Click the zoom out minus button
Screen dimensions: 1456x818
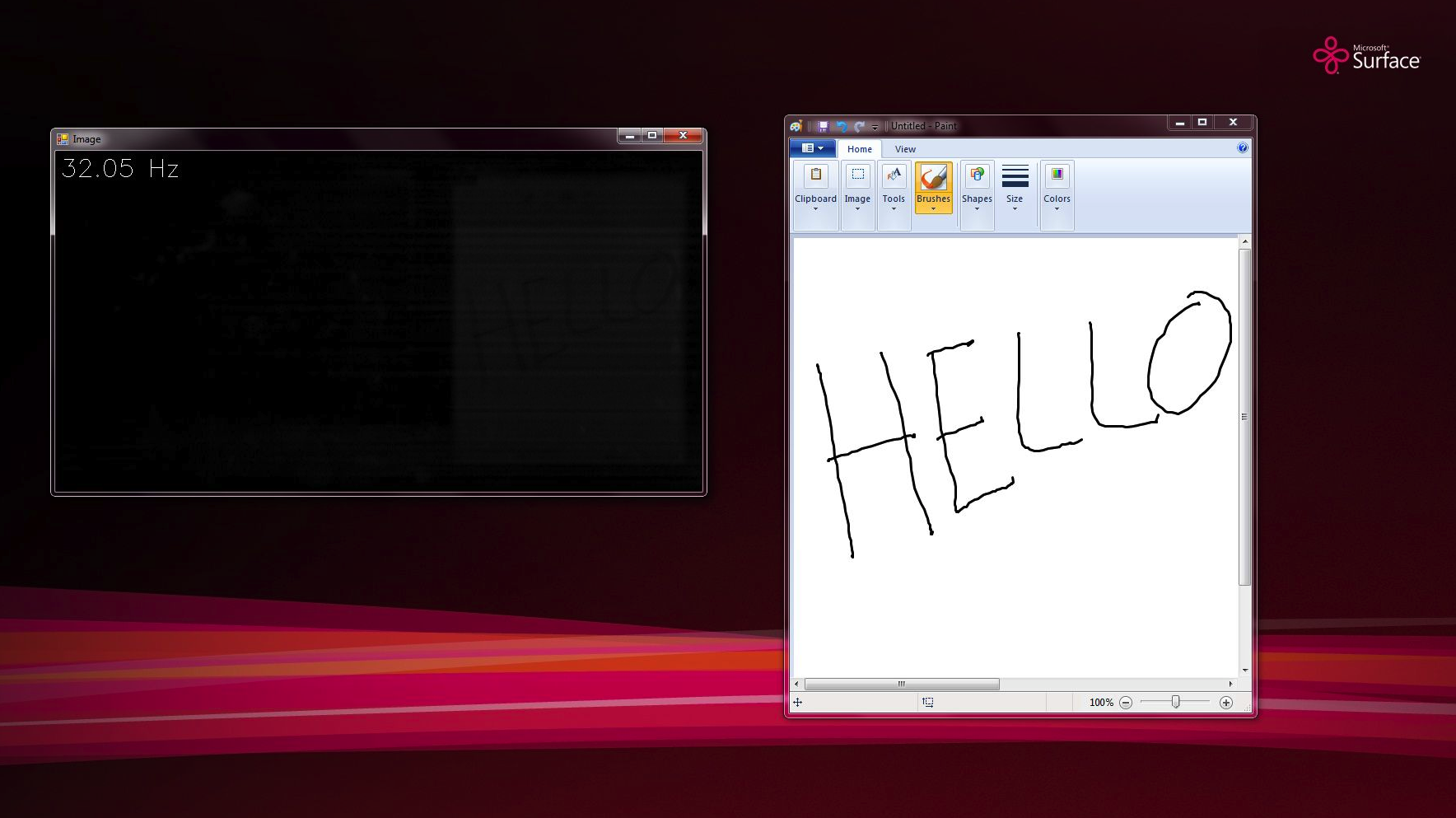(x=1126, y=703)
